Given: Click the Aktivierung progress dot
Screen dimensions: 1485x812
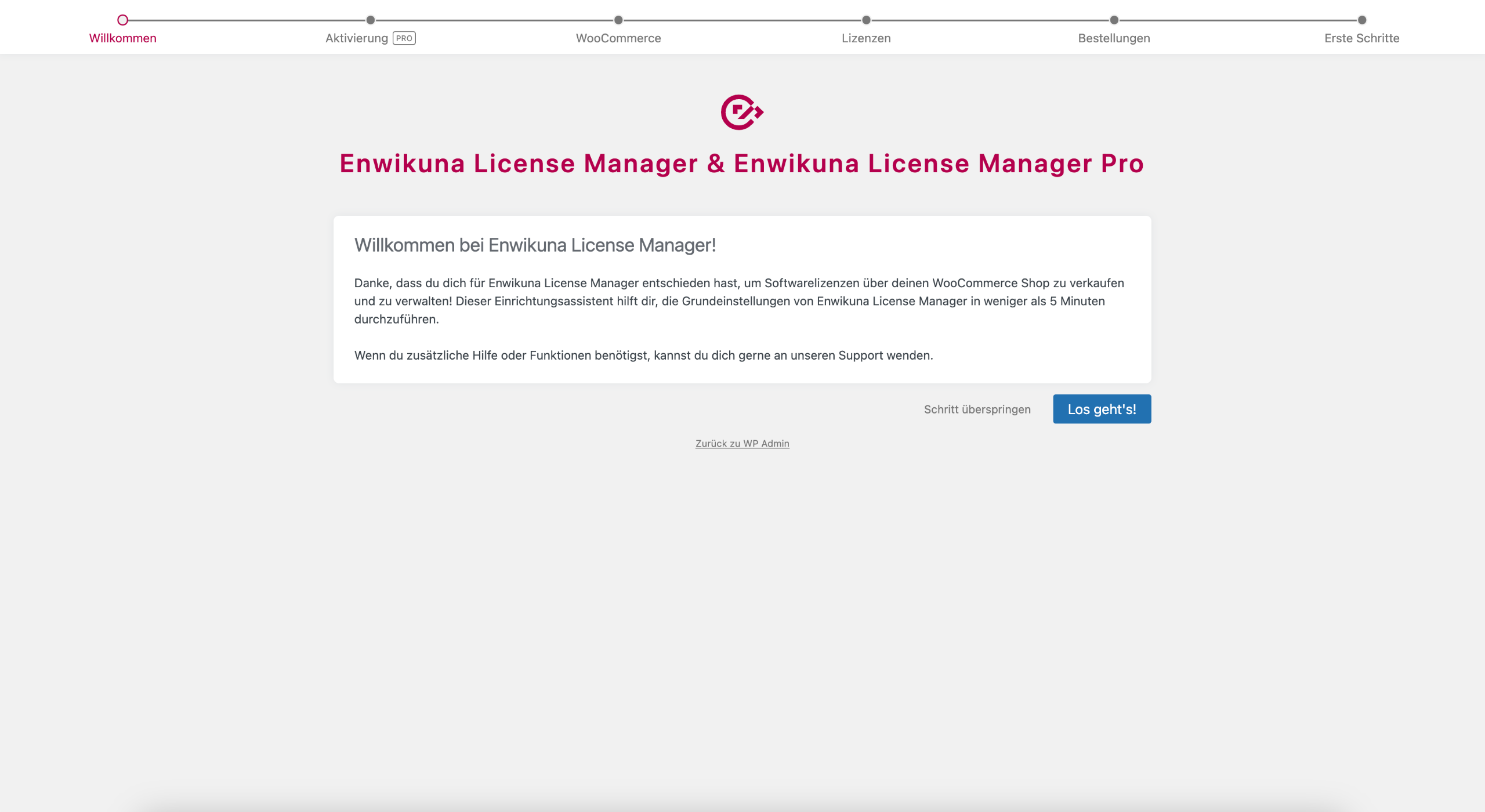Looking at the screenshot, I should click(371, 20).
